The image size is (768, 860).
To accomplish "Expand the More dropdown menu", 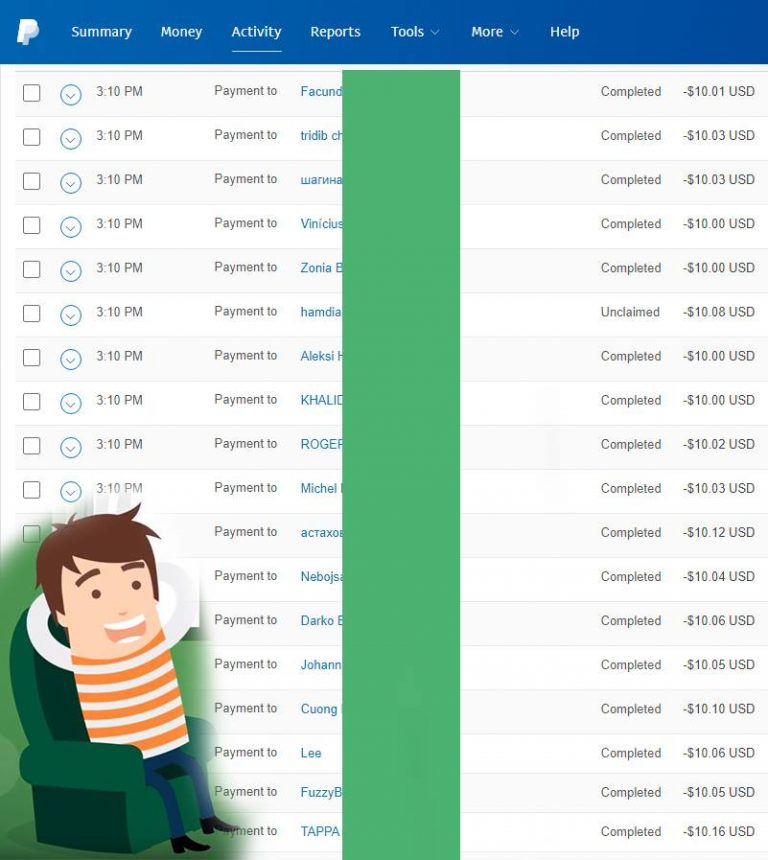I will [494, 32].
